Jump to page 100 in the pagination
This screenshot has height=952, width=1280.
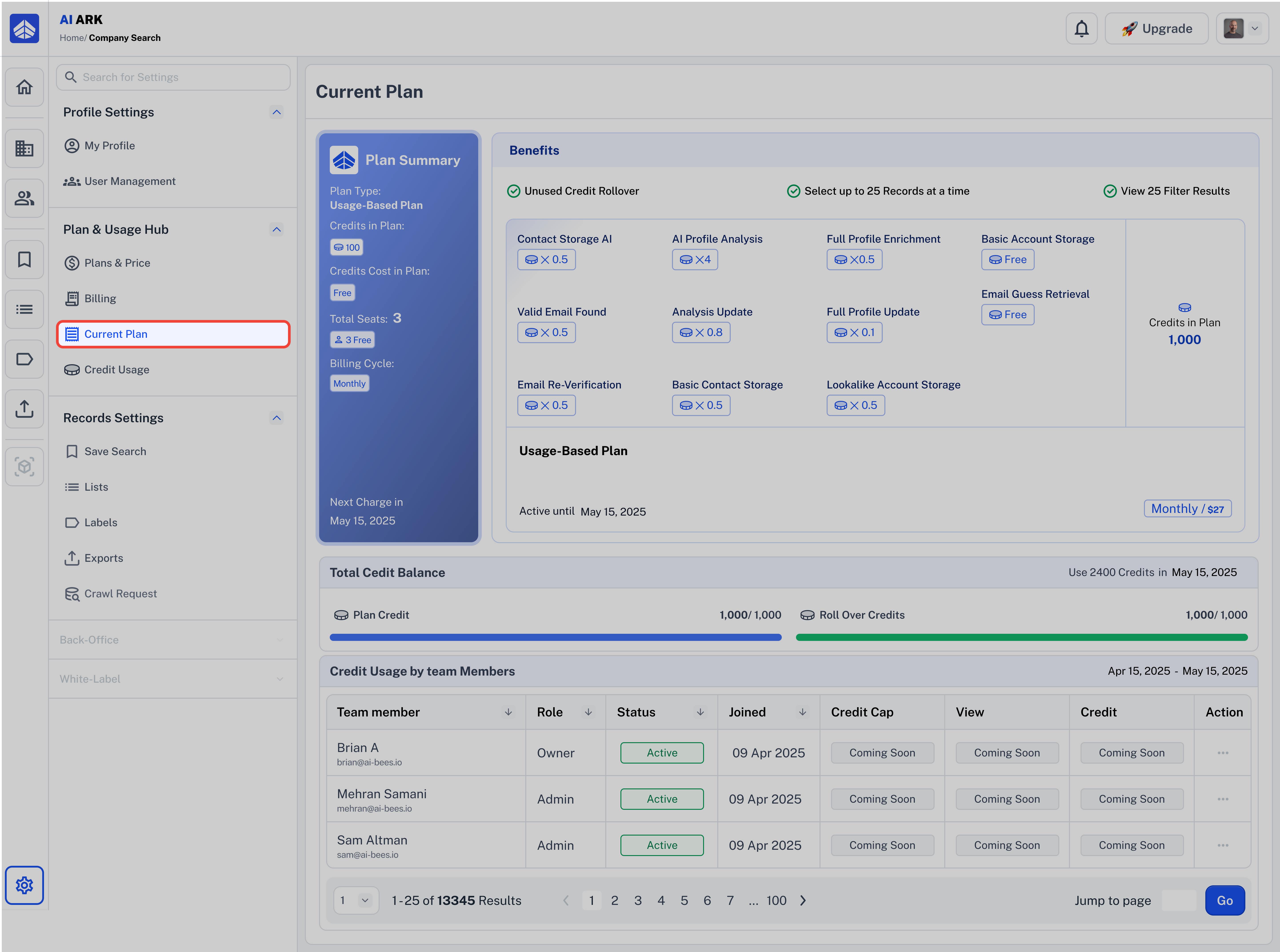click(776, 900)
